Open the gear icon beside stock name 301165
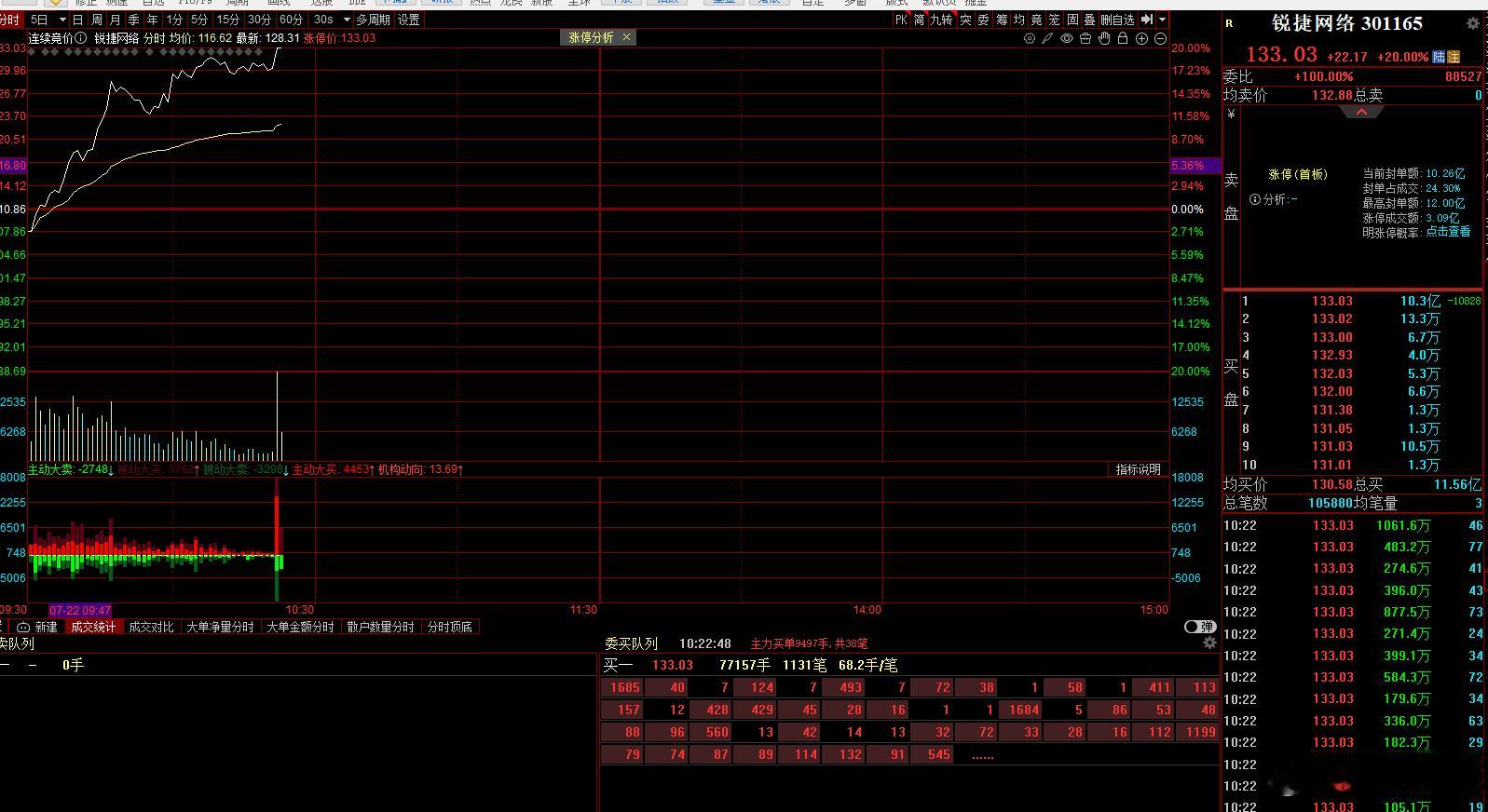This screenshot has height=812, width=1488. pyautogui.click(x=1472, y=23)
